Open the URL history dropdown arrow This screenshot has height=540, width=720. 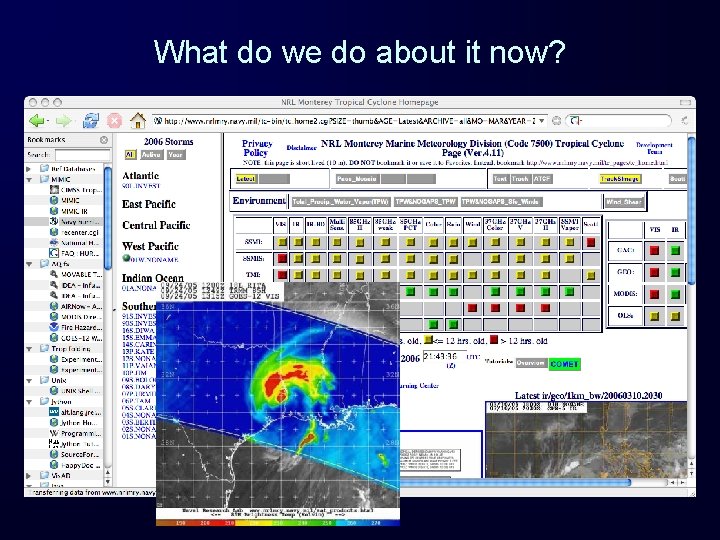(542, 121)
